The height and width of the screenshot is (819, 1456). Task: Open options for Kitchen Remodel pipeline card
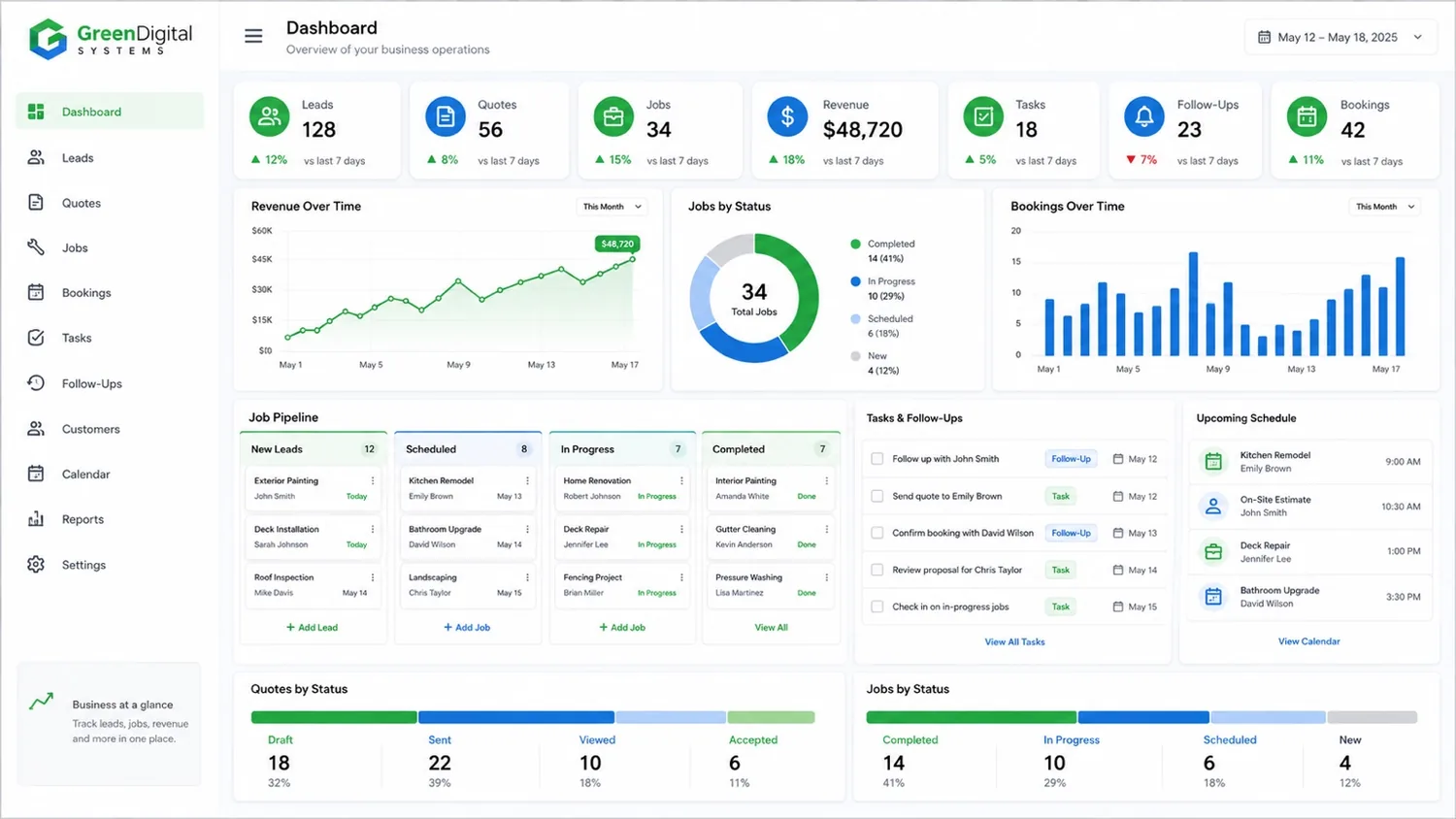click(x=528, y=480)
